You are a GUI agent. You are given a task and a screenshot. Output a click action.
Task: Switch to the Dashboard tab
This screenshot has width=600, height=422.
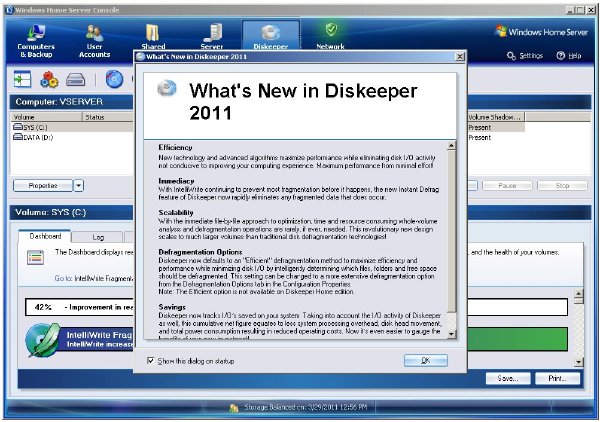(45, 236)
